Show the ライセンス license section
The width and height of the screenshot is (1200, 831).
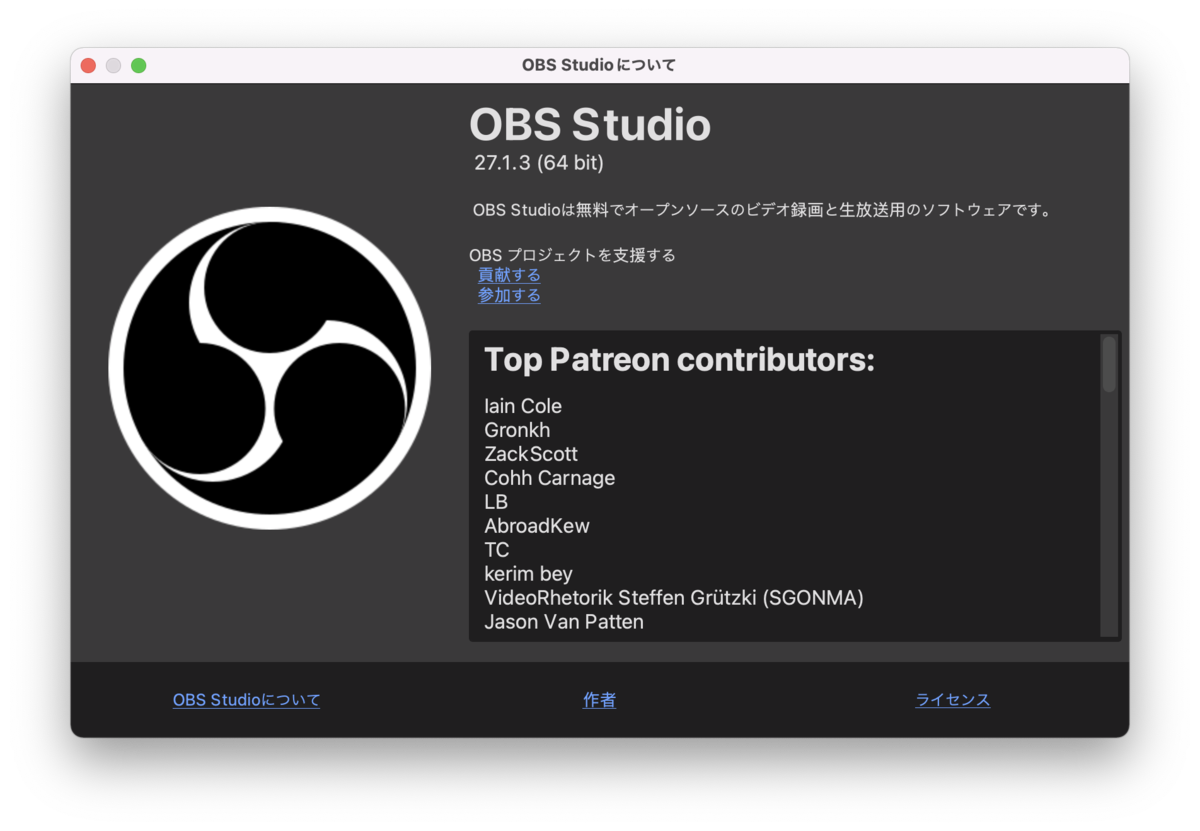click(952, 700)
